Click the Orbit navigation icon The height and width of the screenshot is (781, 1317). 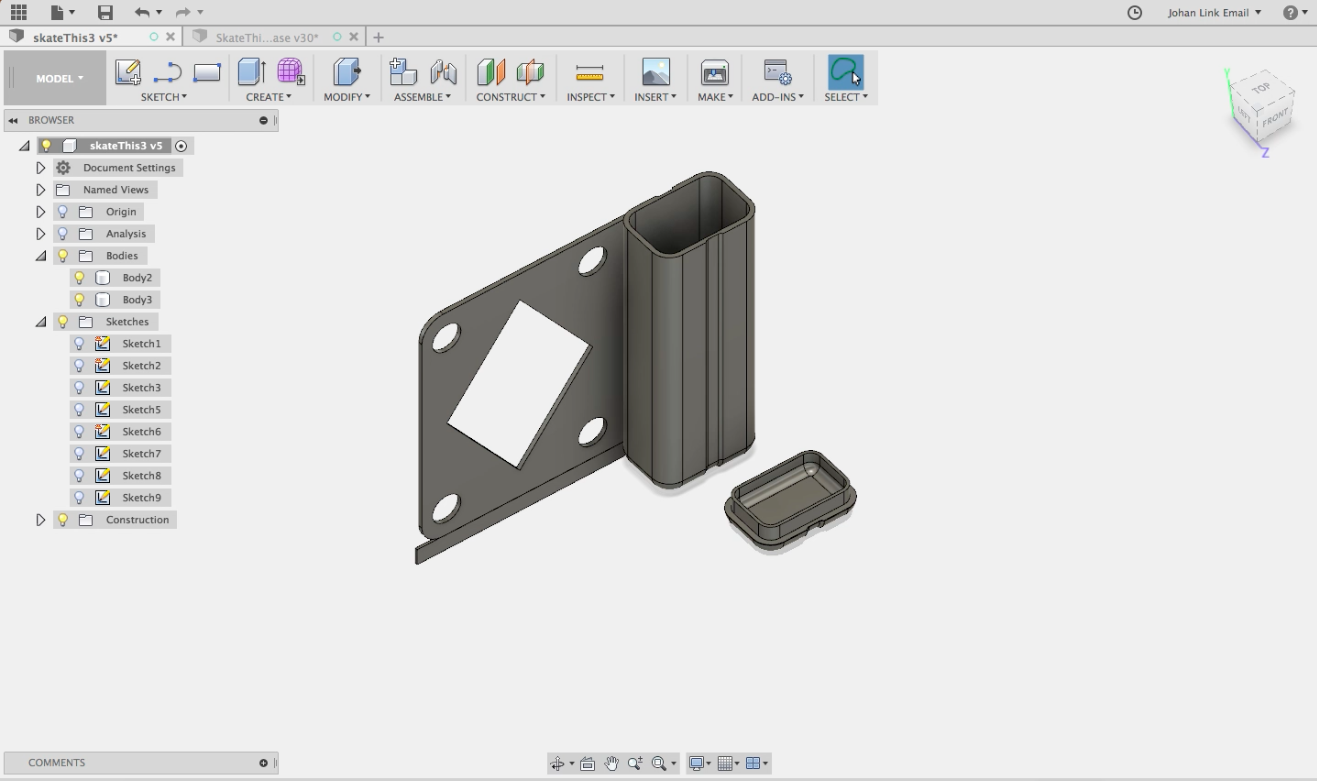[x=557, y=764]
